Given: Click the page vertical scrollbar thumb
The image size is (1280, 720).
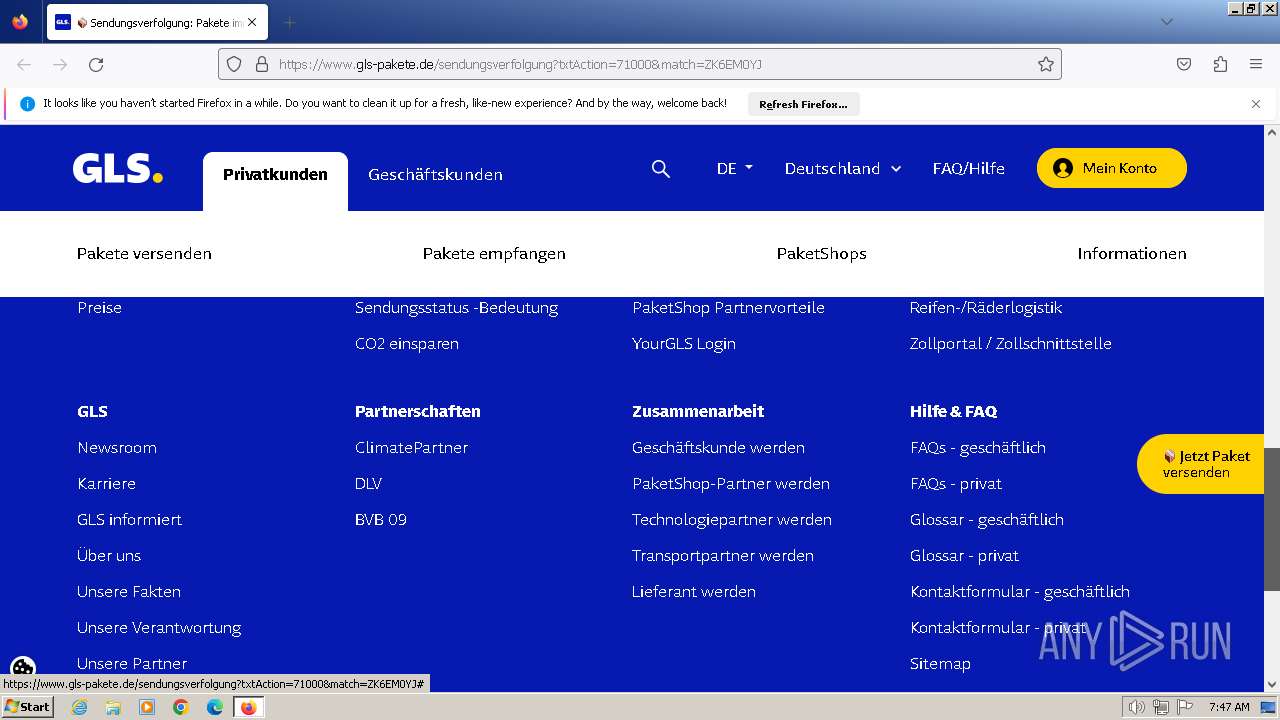Looking at the screenshot, I should (x=1272, y=518).
